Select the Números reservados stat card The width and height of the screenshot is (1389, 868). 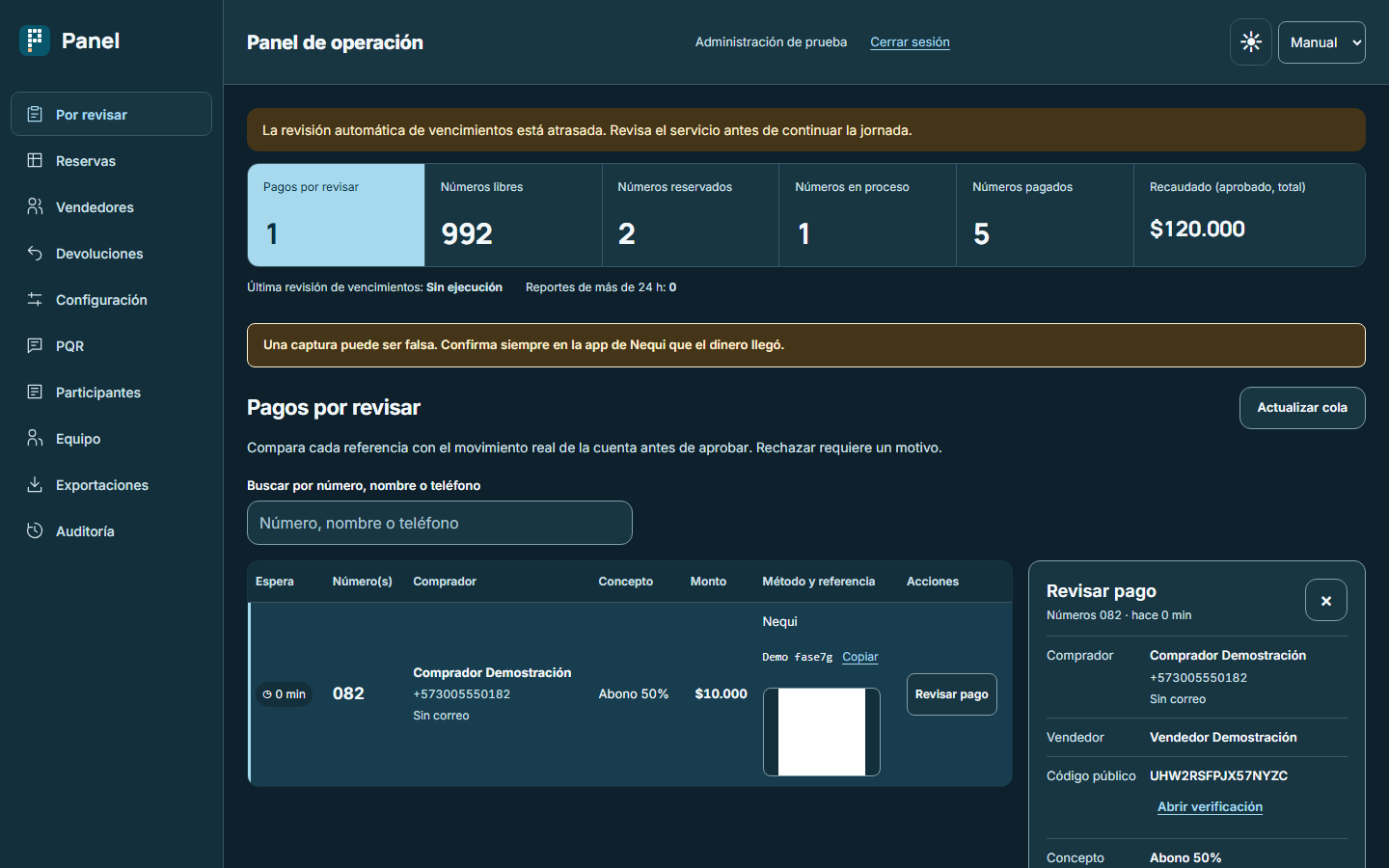[x=691, y=215]
